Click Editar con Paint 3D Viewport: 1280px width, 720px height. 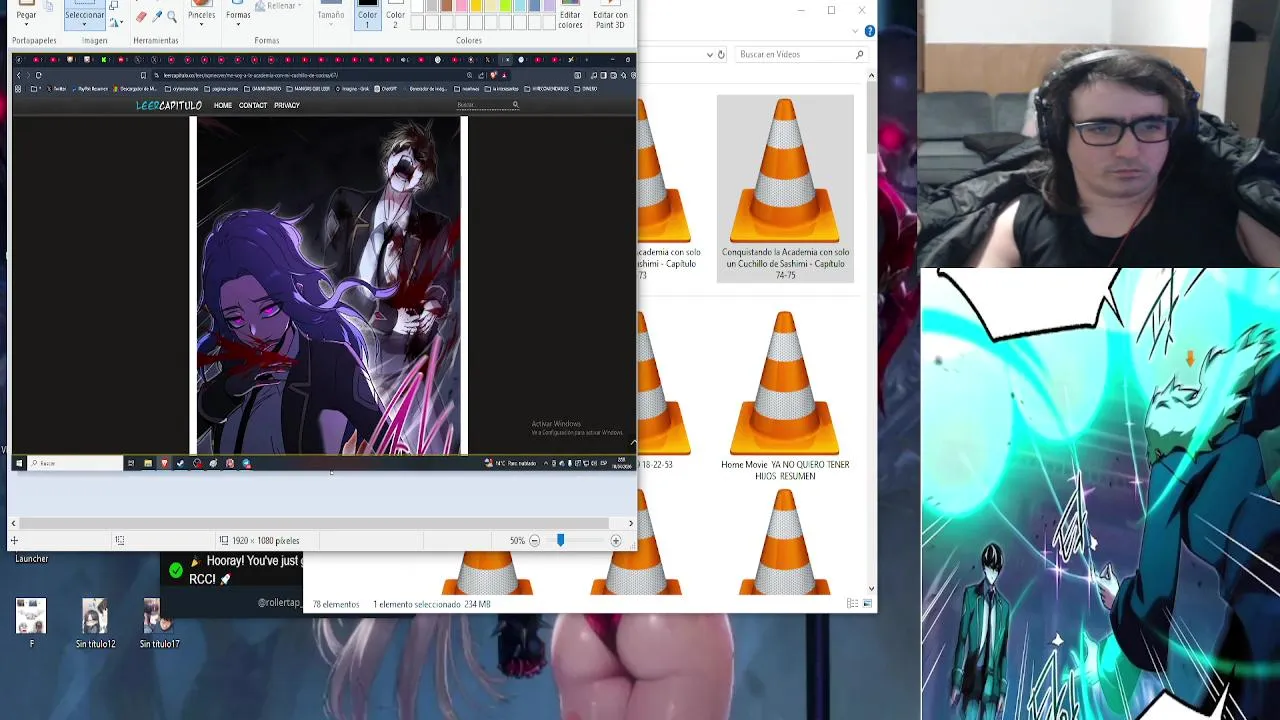[610, 15]
